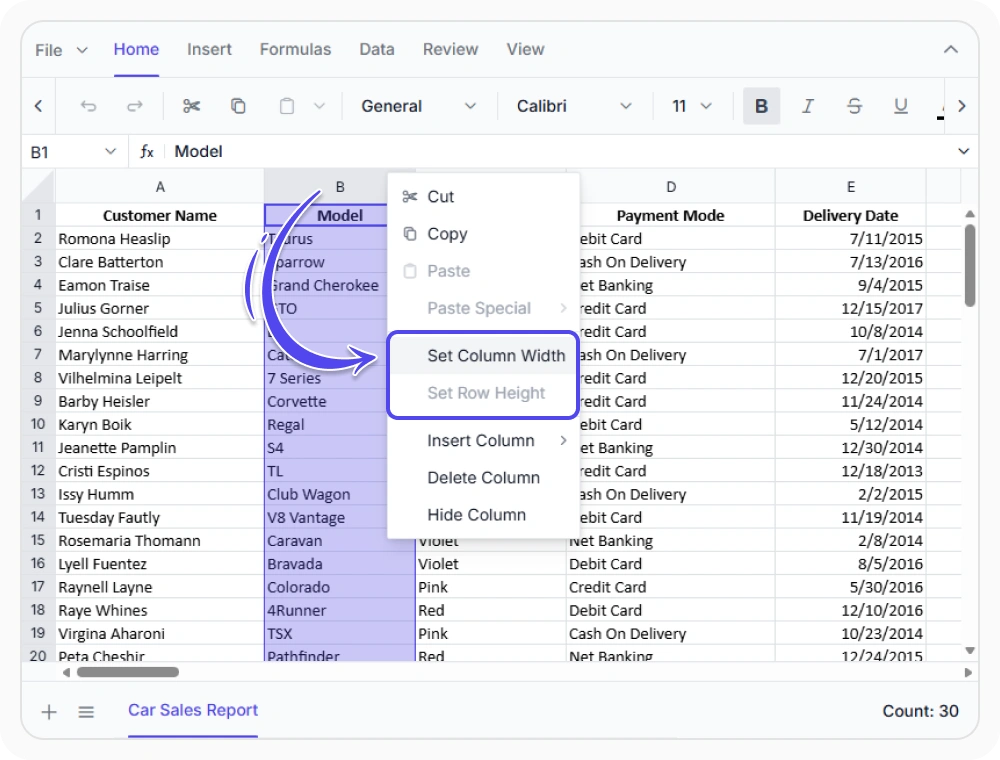Choose Hide Column from context menu

483,515
